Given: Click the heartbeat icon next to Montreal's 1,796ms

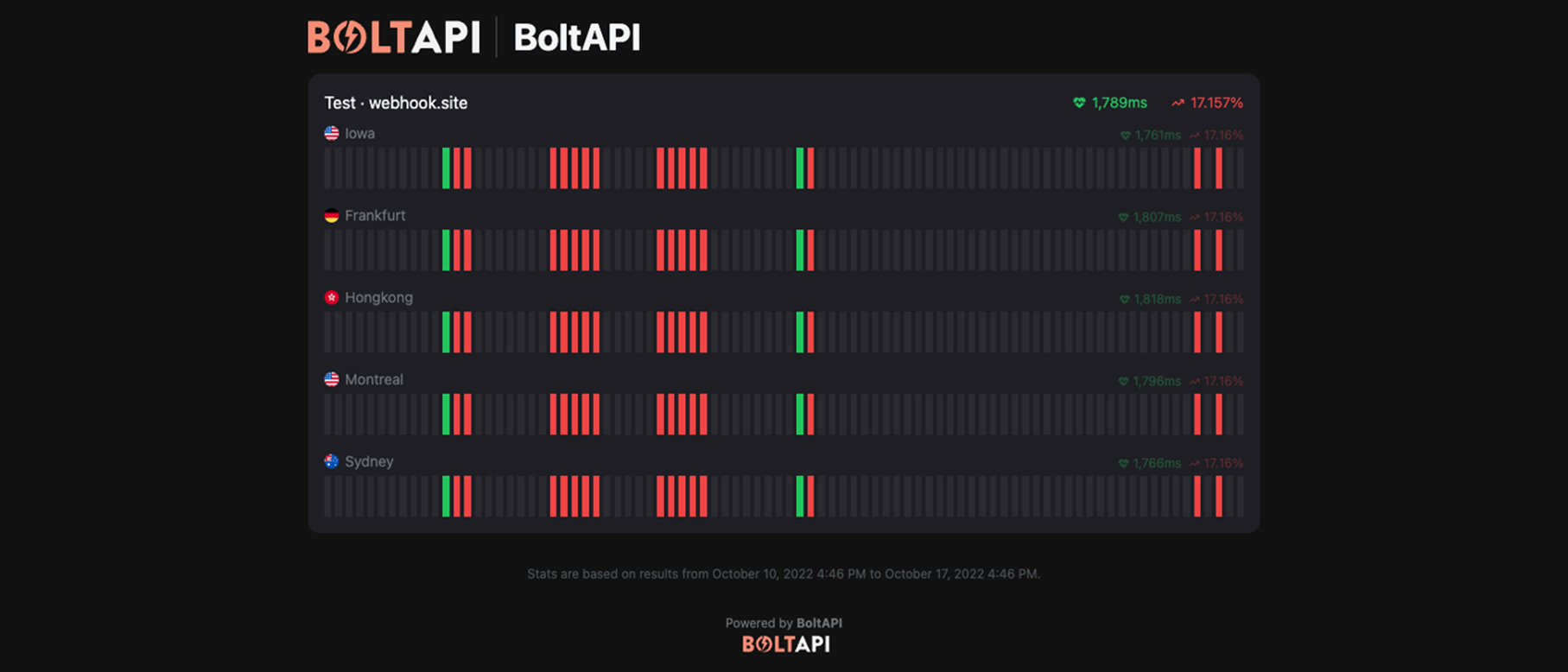Looking at the screenshot, I should click(1122, 380).
